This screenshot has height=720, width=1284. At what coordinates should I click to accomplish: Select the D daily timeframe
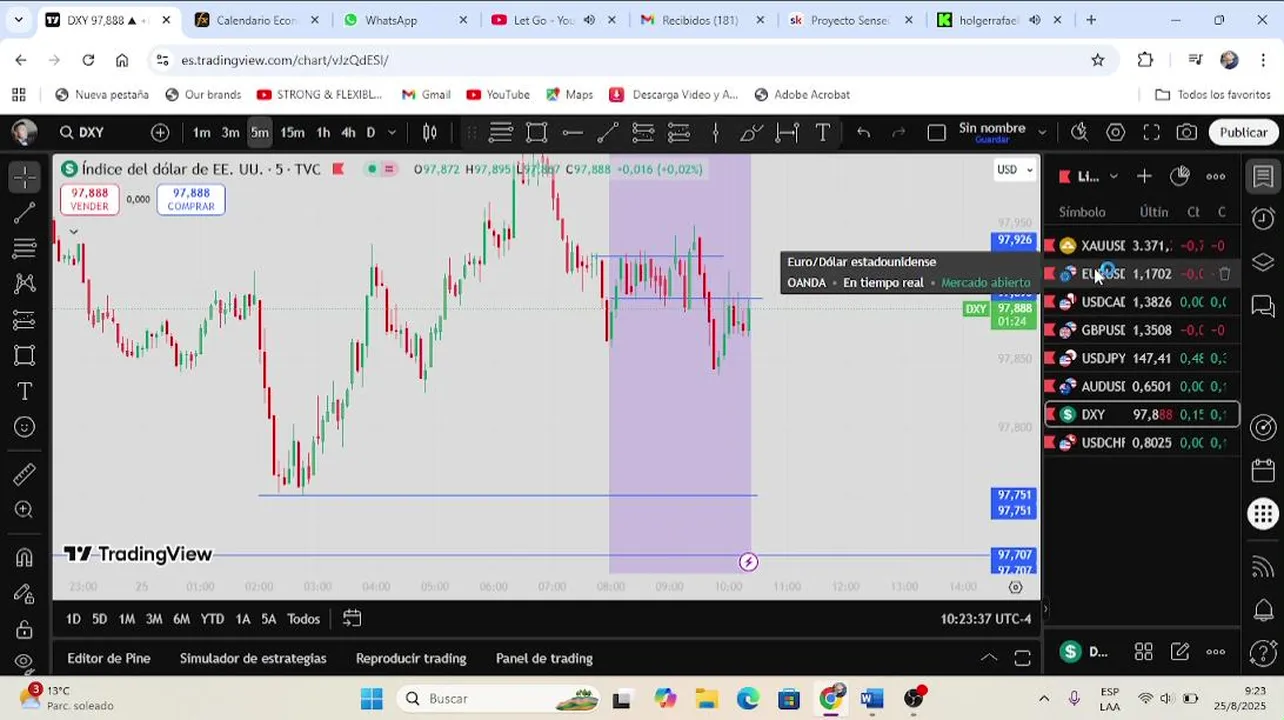[x=370, y=132]
